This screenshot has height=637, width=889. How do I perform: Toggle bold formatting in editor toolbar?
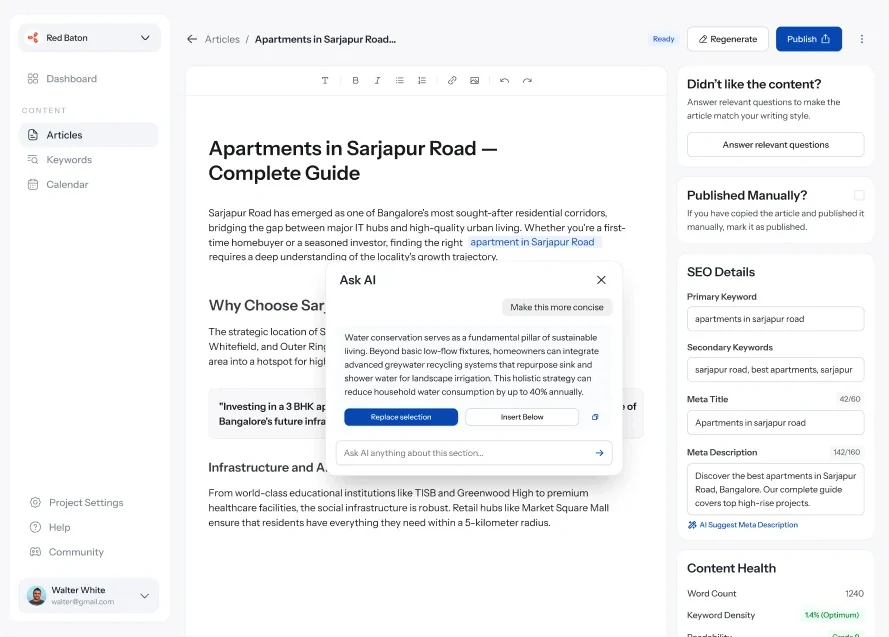355,80
